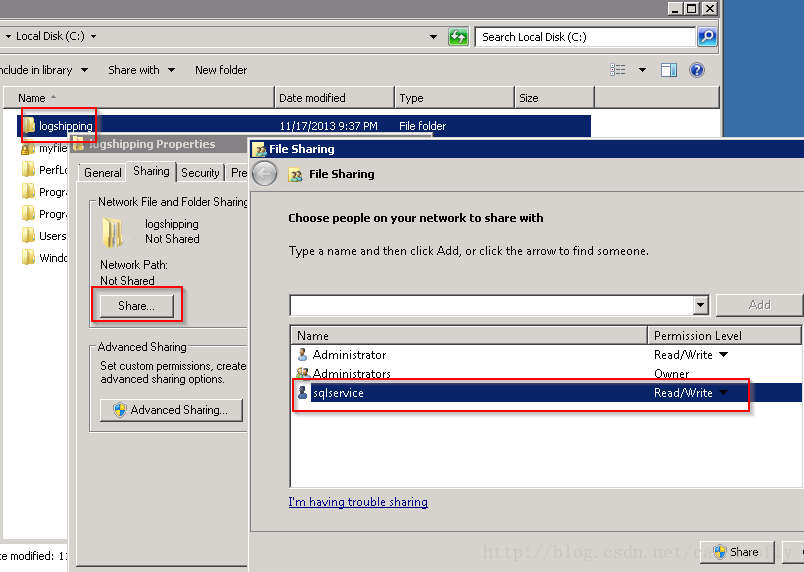Change sqlservice permission level dropdown
The width and height of the screenshot is (804, 572).
coord(723,393)
